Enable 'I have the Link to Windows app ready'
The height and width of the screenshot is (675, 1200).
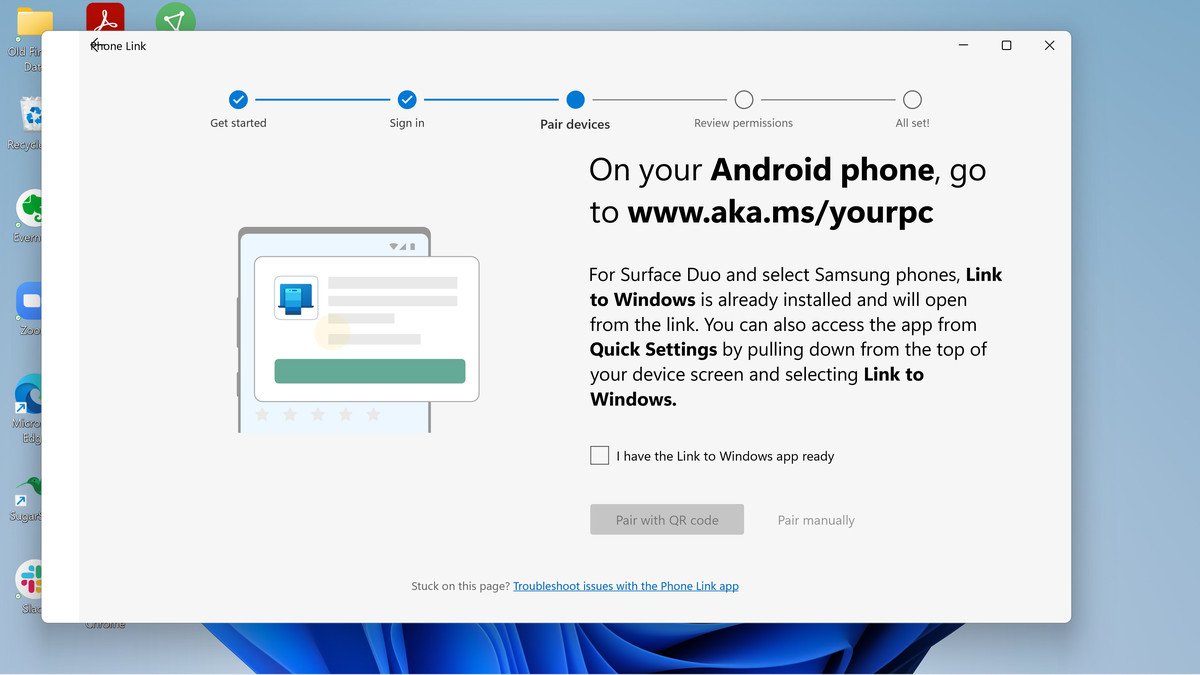pos(599,455)
